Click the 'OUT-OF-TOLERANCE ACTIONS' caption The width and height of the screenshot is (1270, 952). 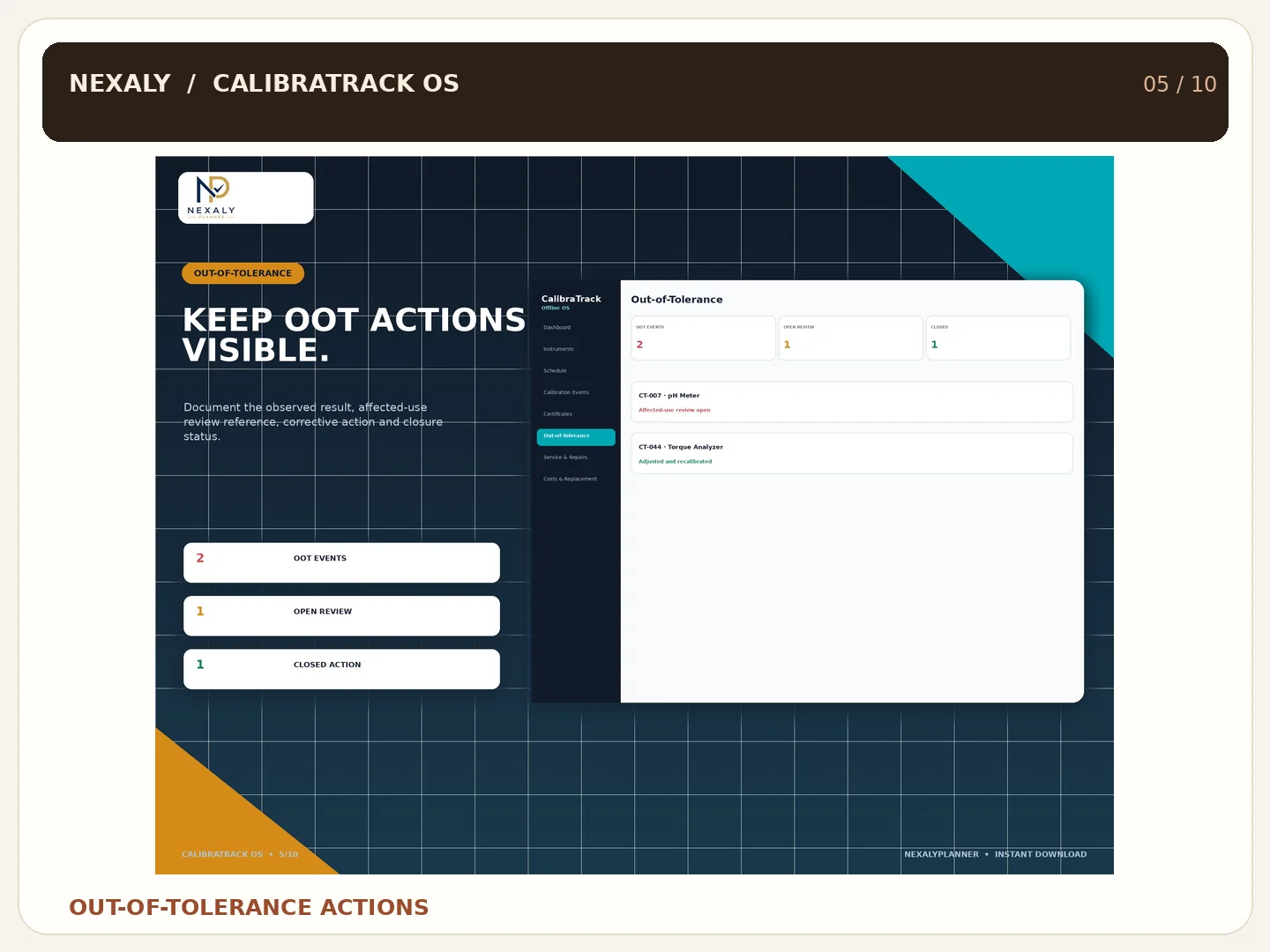[249, 908]
